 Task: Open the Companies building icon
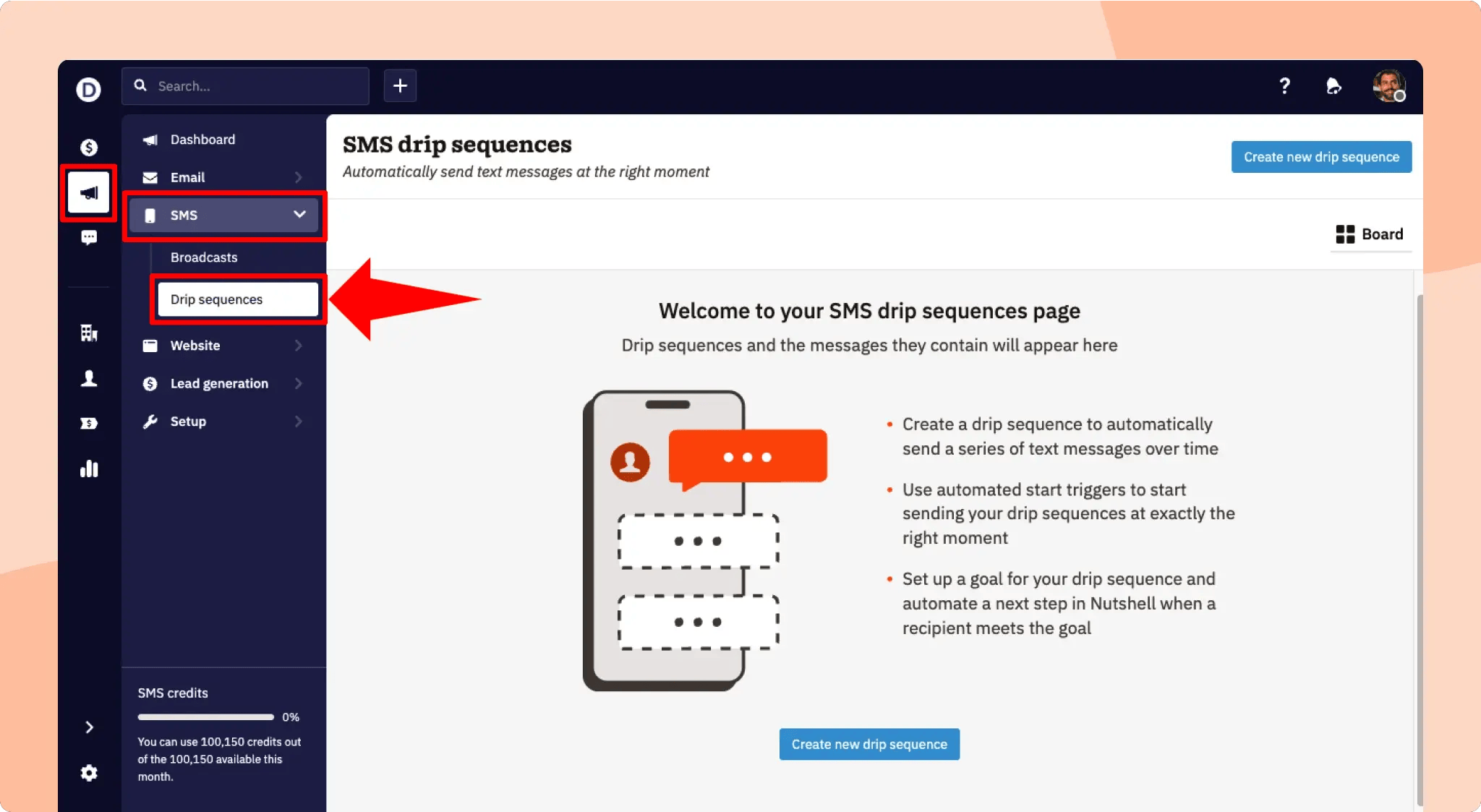(x=89, y=333)
